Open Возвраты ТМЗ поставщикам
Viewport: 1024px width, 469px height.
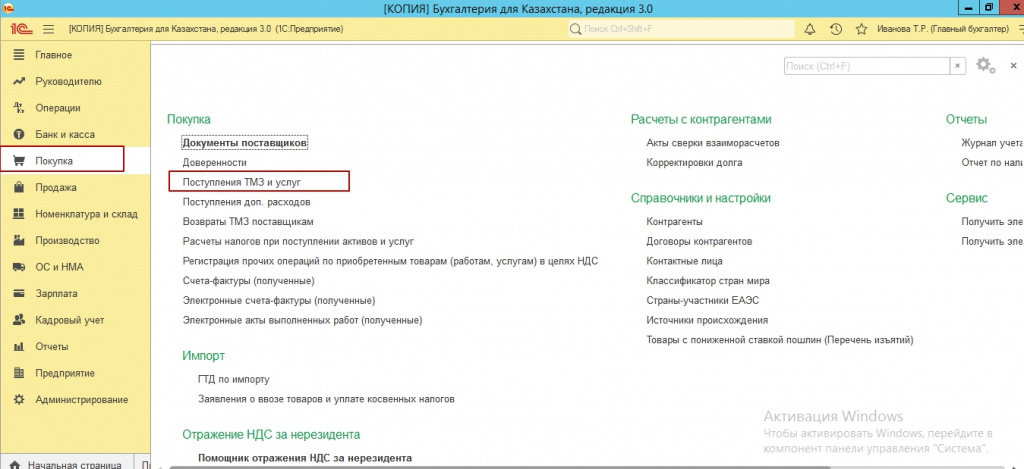pyautogui.click(x=248, y=221)
